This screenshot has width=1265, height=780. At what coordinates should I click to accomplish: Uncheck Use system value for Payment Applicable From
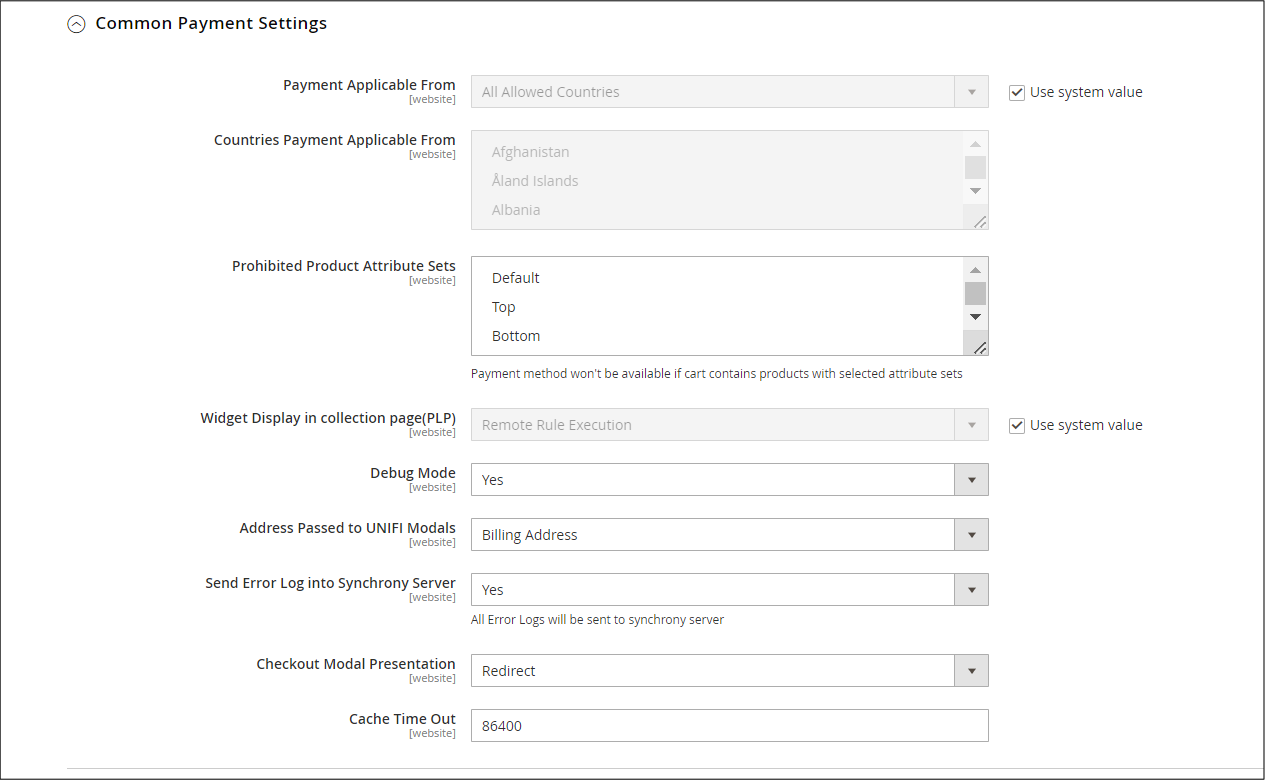pyautogui.click(x=1017, y=92)
